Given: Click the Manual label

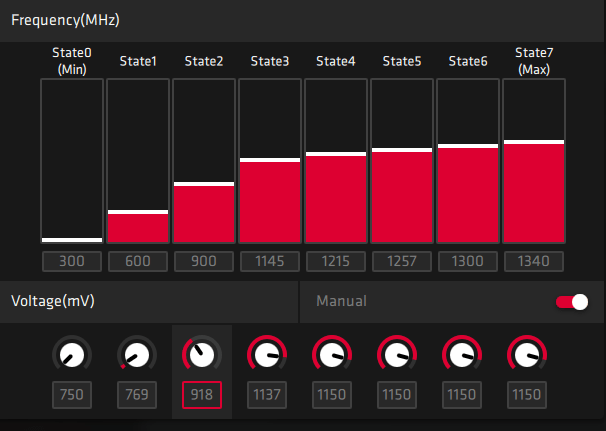Looking at the screenshot, I should click(x=341, y=301).
